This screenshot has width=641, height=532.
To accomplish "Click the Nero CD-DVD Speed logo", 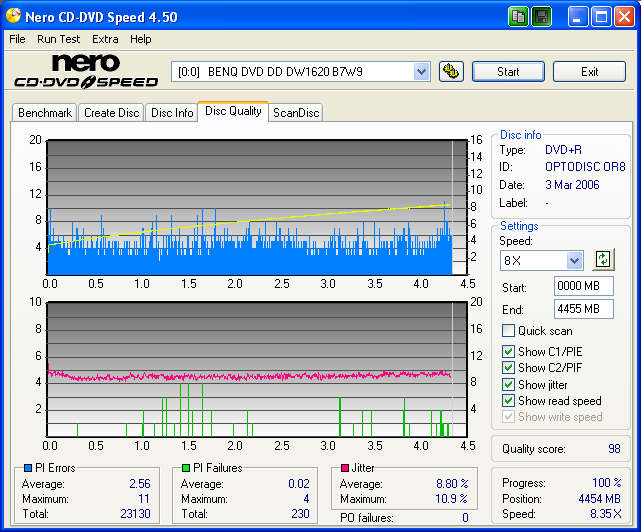I will pos(86,72).
